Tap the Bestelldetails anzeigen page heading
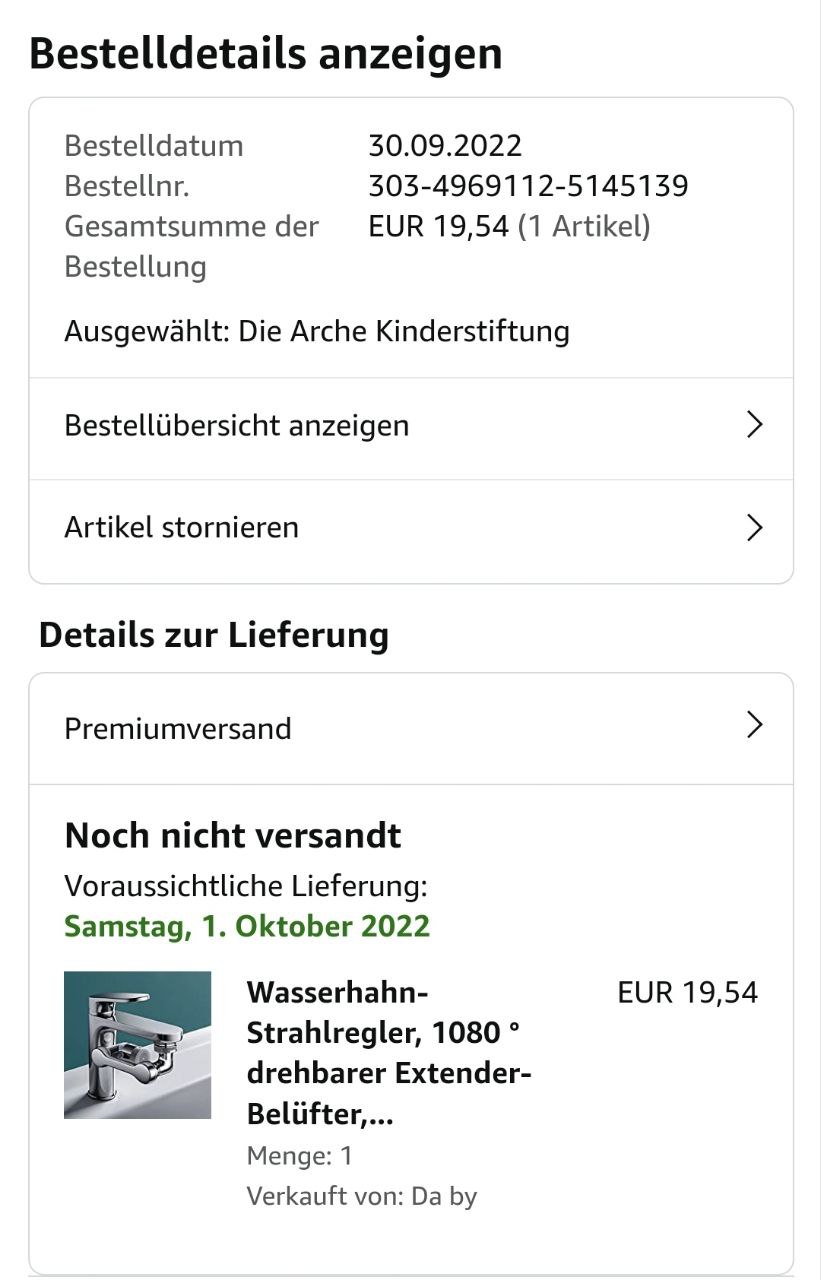 (x=266, y=53)
